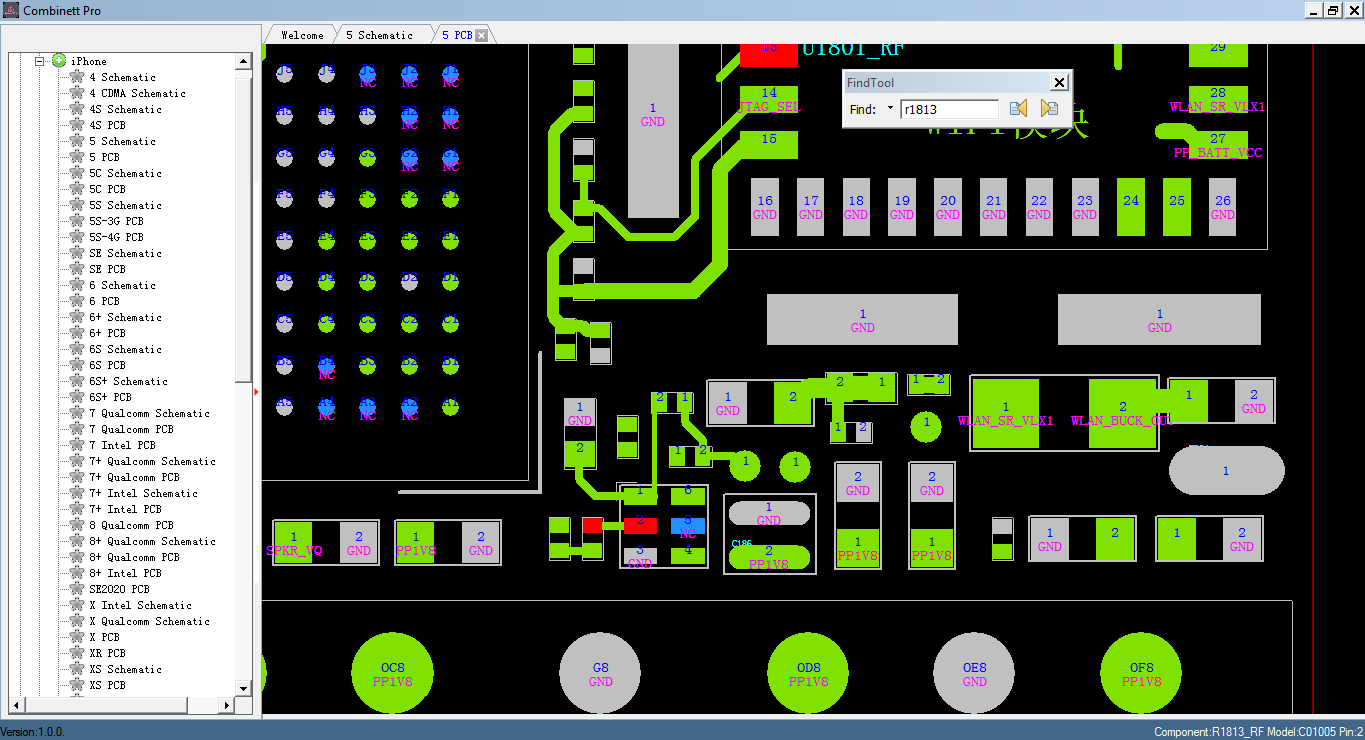The height and width of the screenshot is (740, 1365).
Task: Open 4 Schematic in the tree
Action: pos(122,77)
